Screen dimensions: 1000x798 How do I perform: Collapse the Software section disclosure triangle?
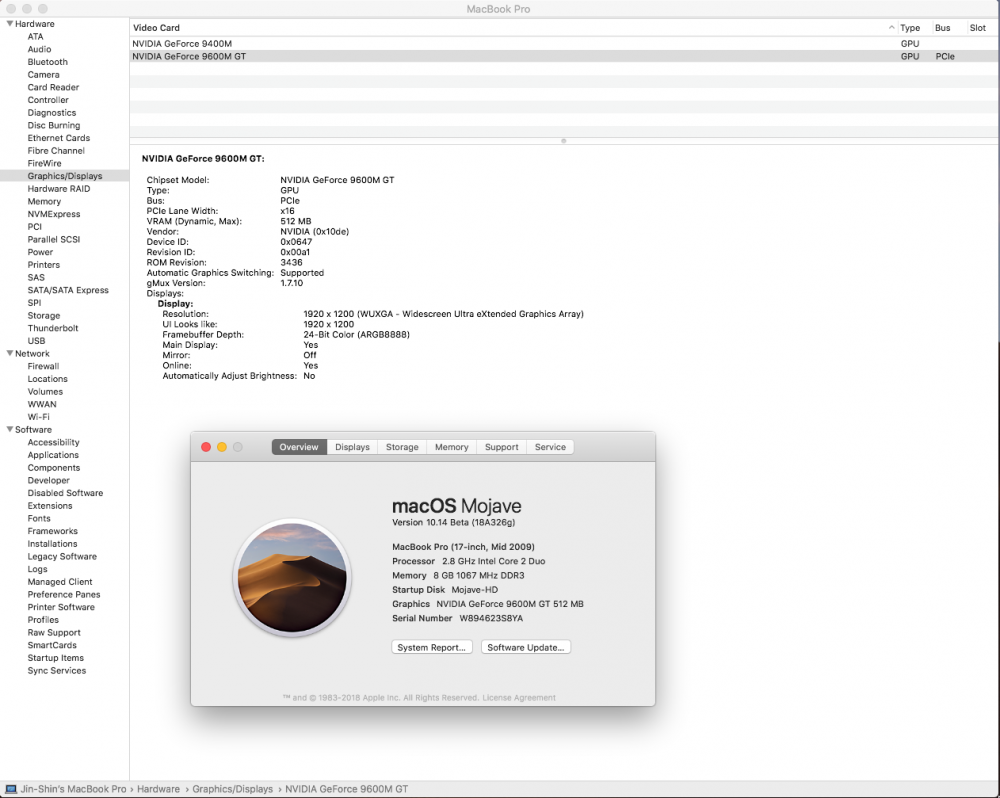[x=10, y=429]
